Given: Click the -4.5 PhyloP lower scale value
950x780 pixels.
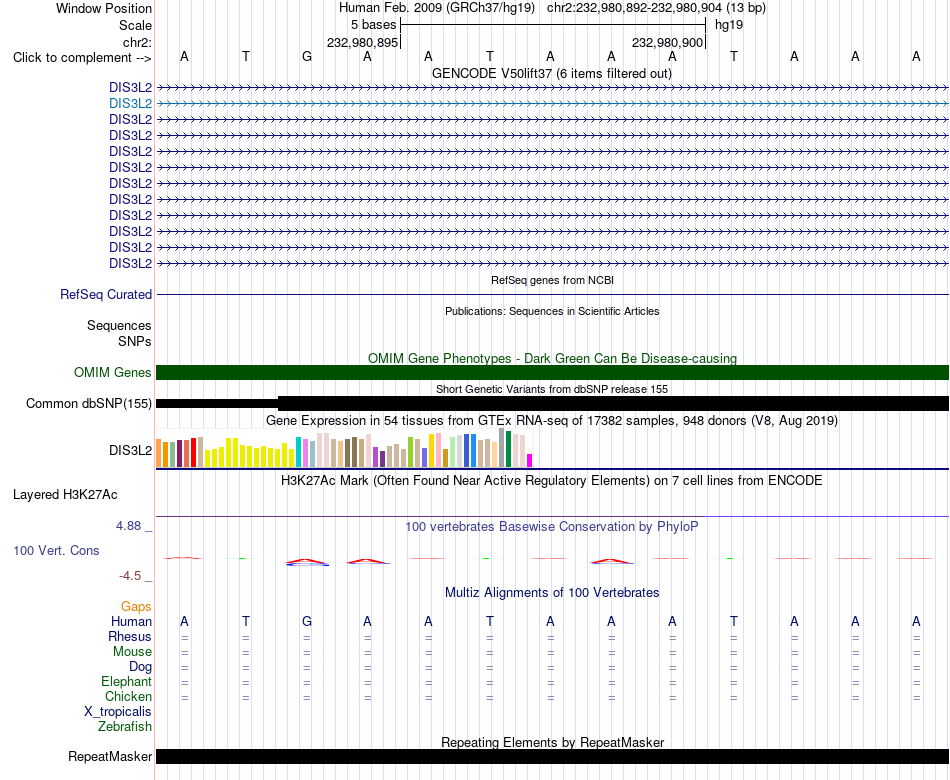Looking at the screenshot, I should pyautogui.click(x=130, y=576).
